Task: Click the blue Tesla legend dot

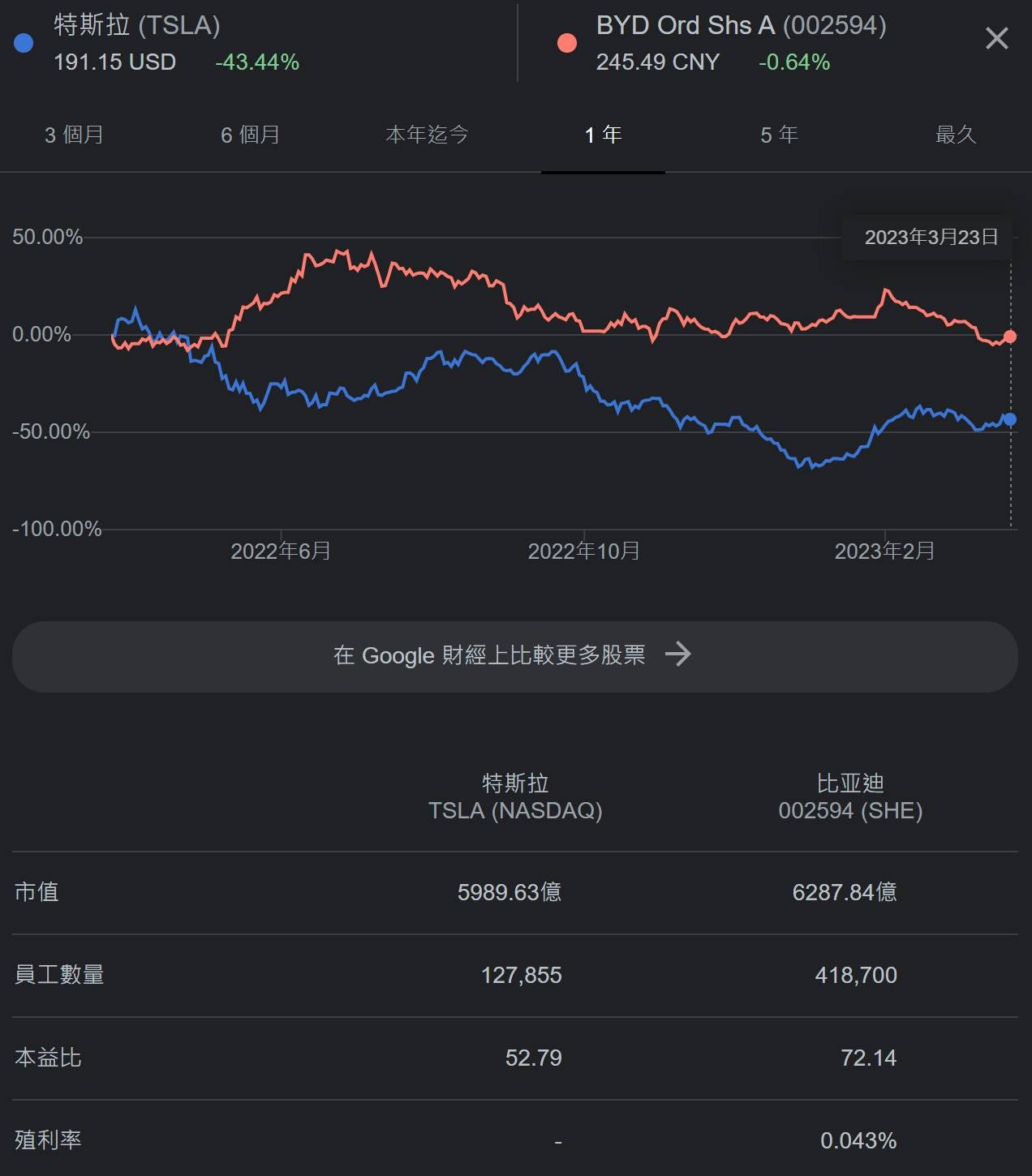Action: coord(24,42)
